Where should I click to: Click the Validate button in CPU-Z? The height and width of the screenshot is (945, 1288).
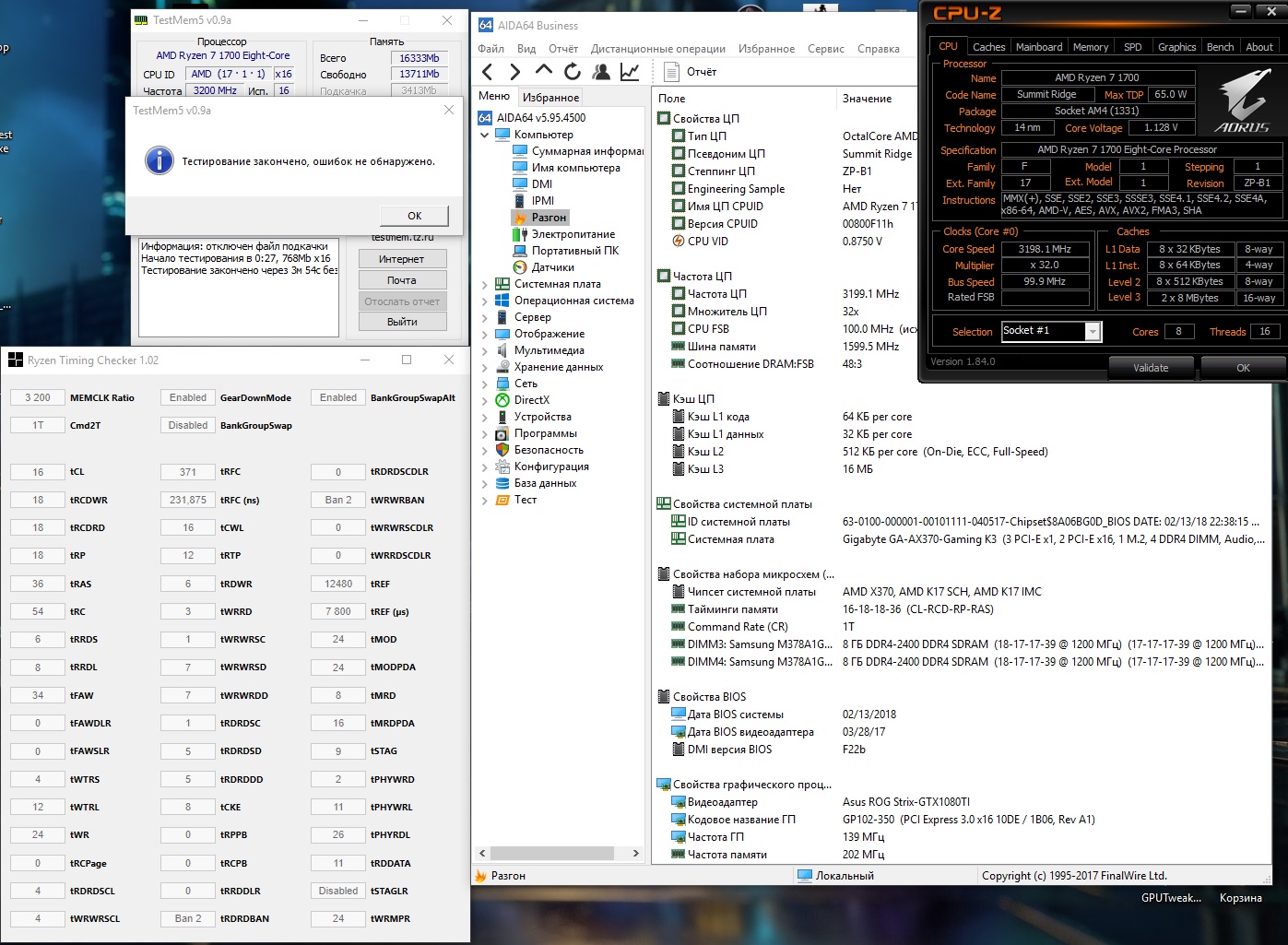[x=1151, y=368]
